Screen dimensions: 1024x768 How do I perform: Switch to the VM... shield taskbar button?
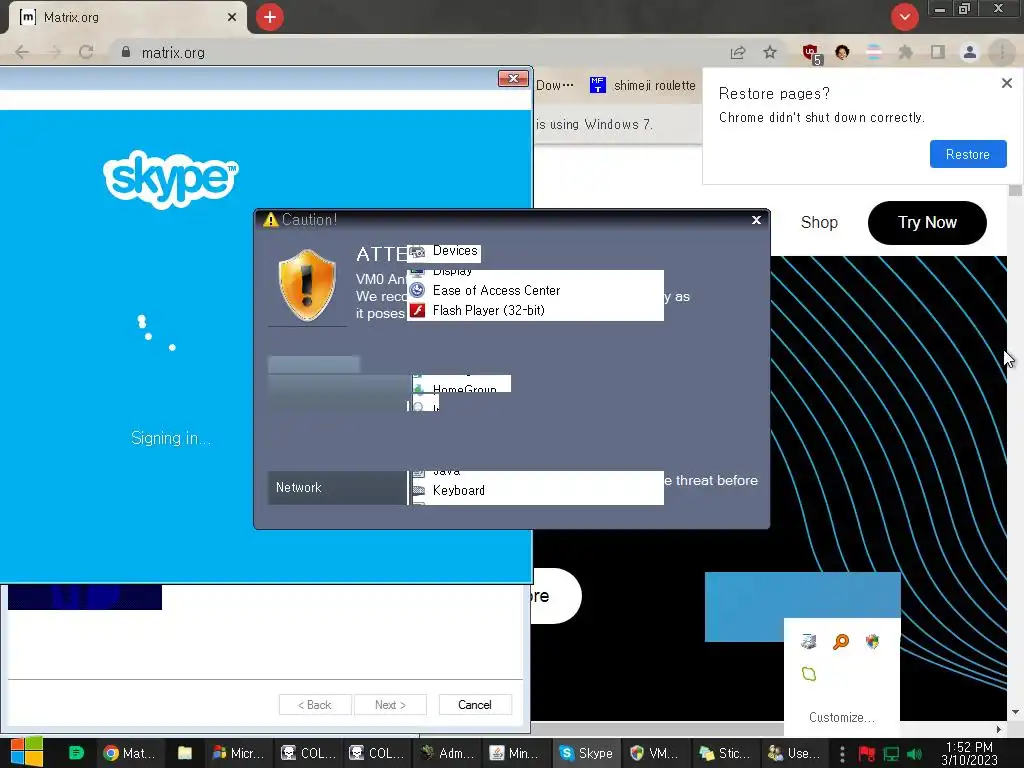point(655,753)
